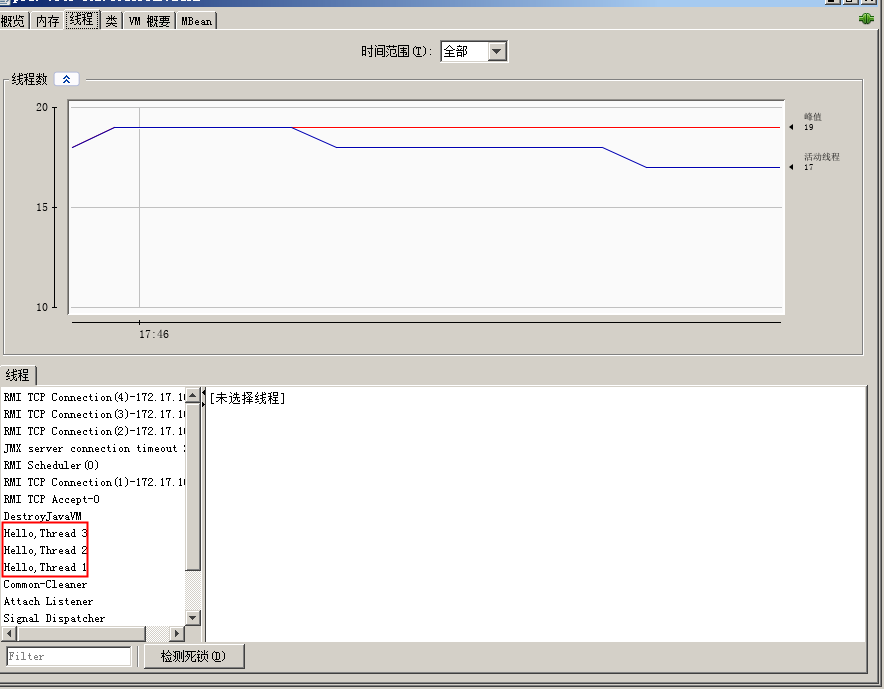Click the Filter input field
The width and height of the screenshot is (884, 689).
click(69, 656)
